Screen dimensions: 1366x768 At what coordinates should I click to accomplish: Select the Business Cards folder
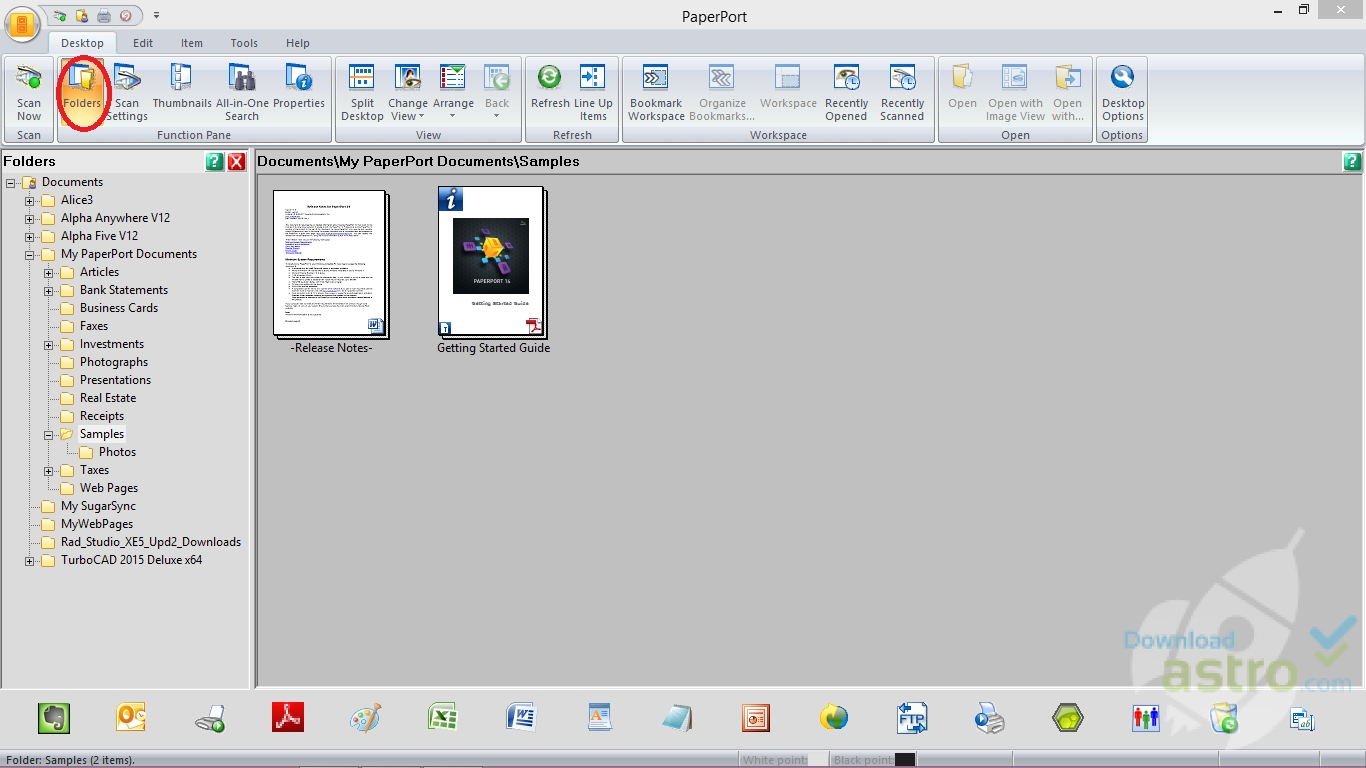tap(119, 308)
